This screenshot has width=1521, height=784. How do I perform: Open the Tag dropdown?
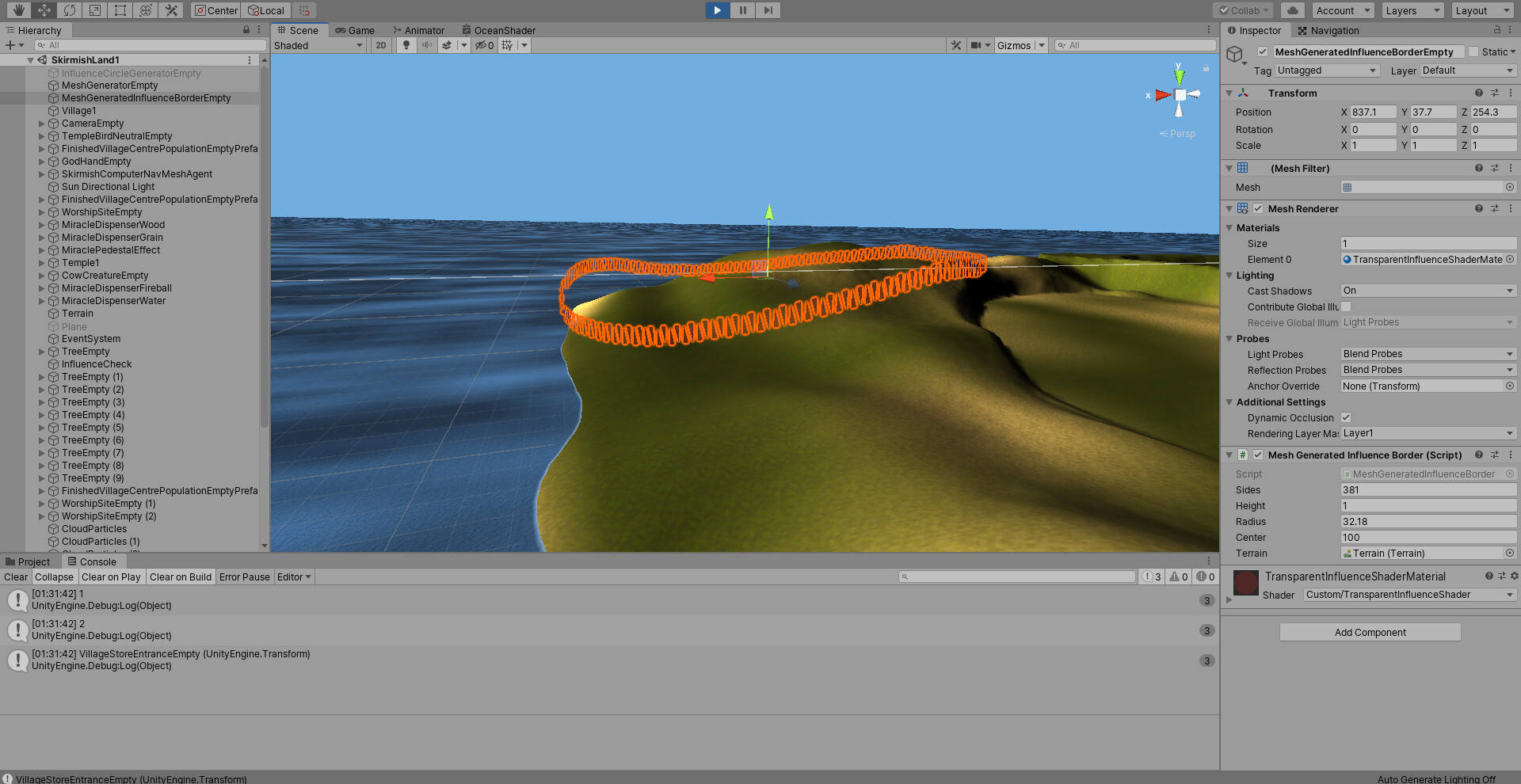click(1328, 70)
